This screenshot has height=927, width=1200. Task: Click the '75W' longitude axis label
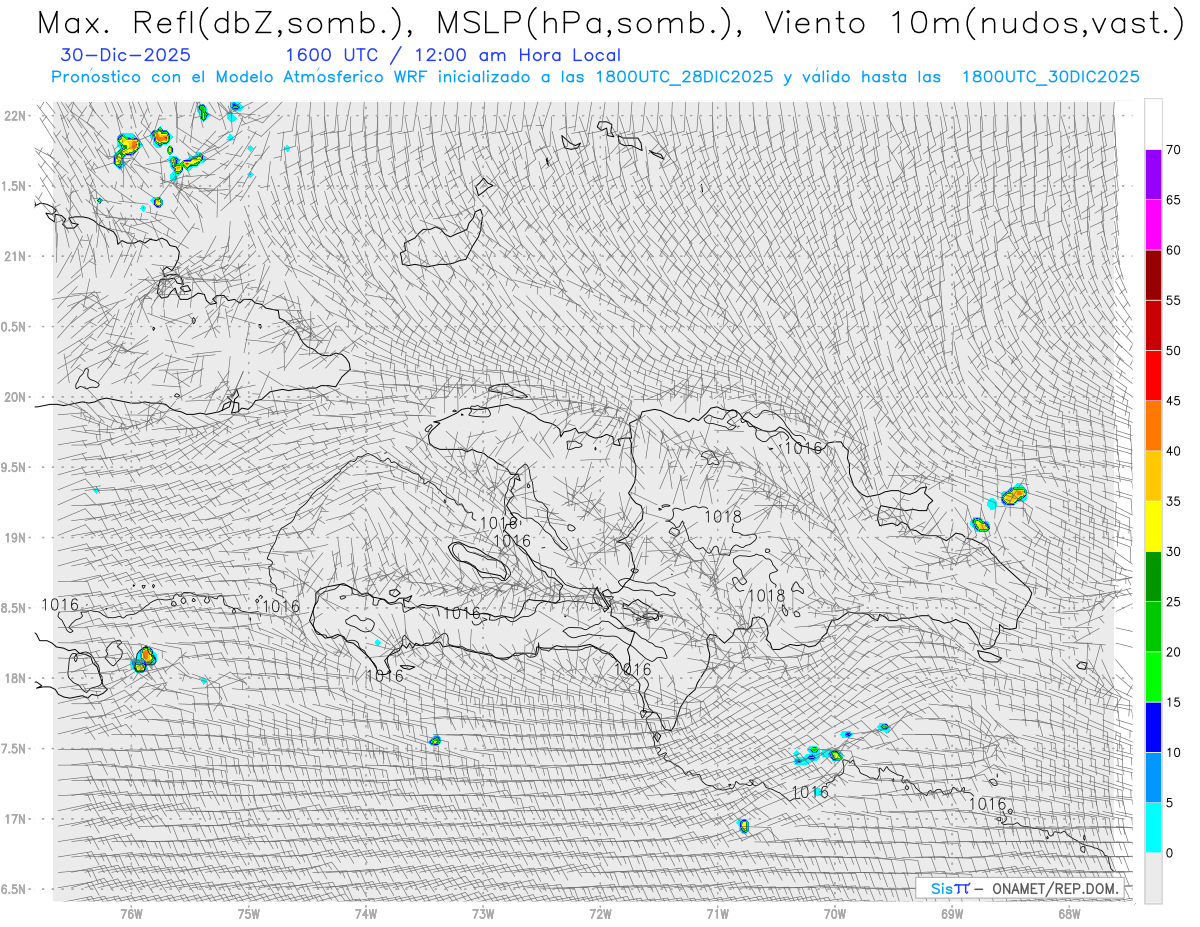tap(248, 913)
